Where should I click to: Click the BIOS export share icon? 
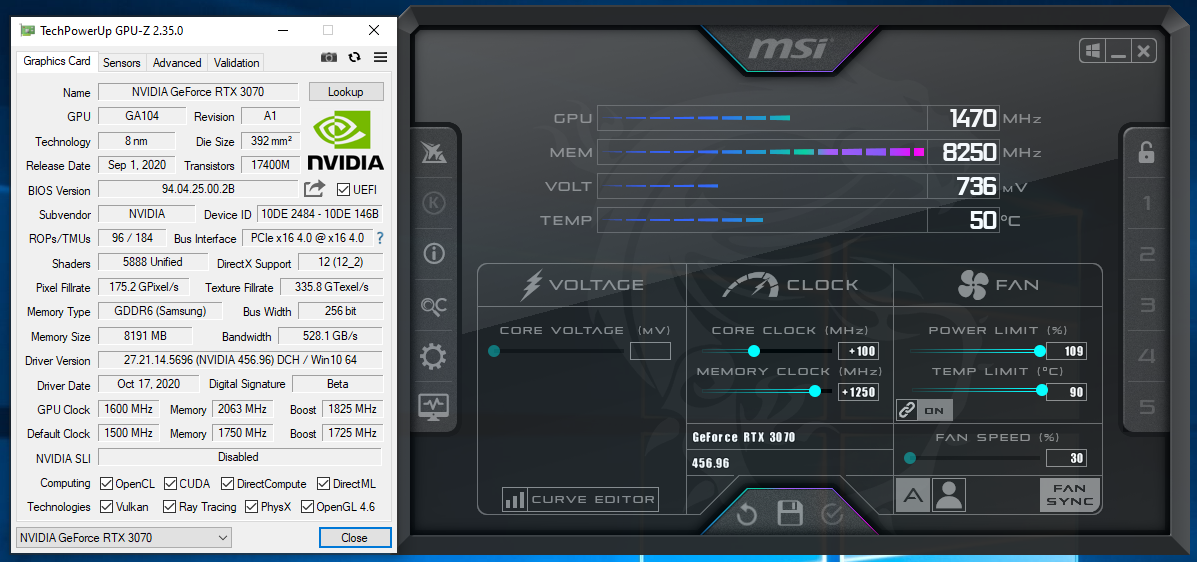click(x=315, y=189)
